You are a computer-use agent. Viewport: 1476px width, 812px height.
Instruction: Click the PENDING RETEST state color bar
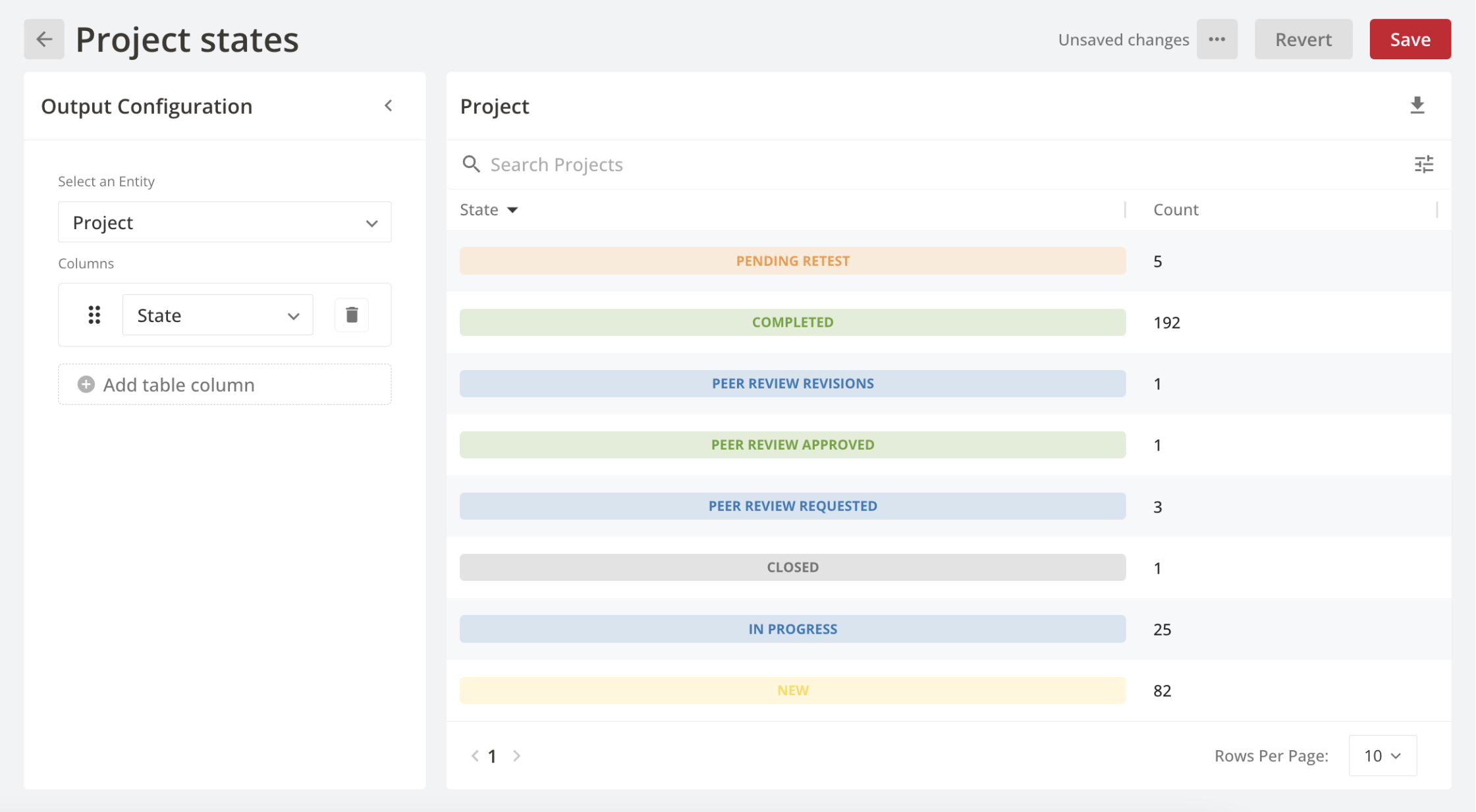point(790,260)
